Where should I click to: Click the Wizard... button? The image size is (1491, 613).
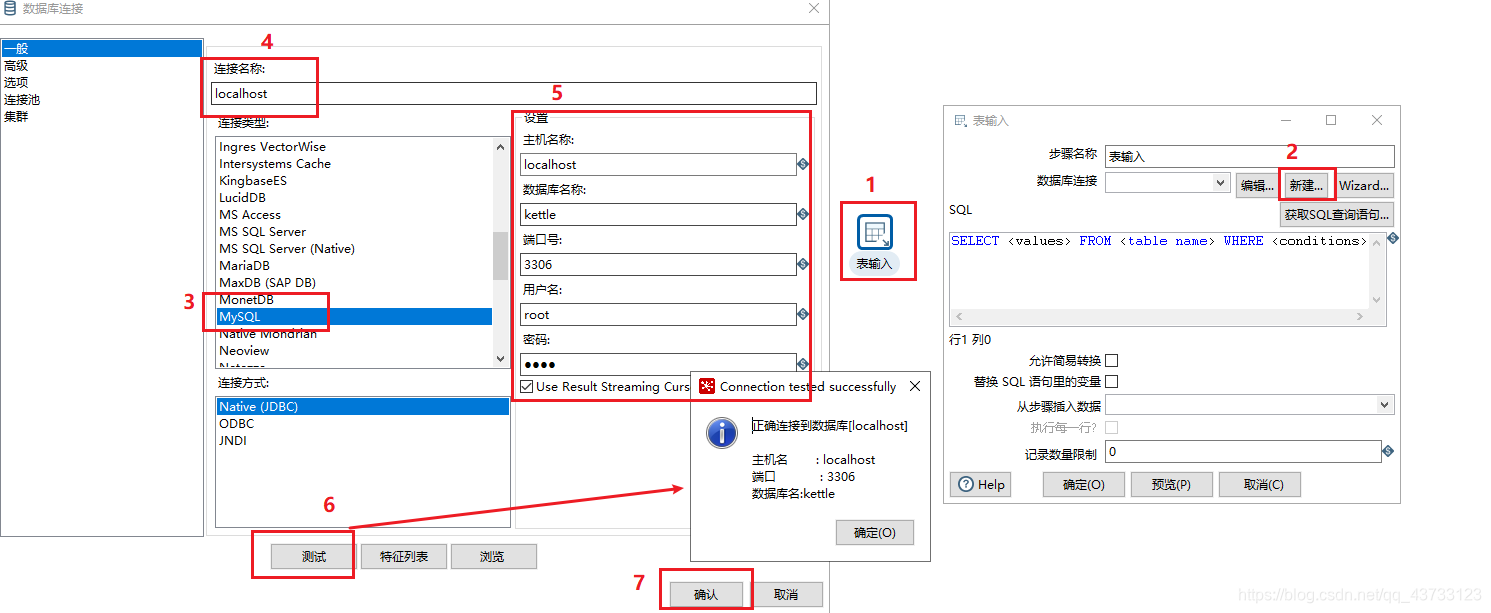pyautogui.click(x=1364, y=185)
